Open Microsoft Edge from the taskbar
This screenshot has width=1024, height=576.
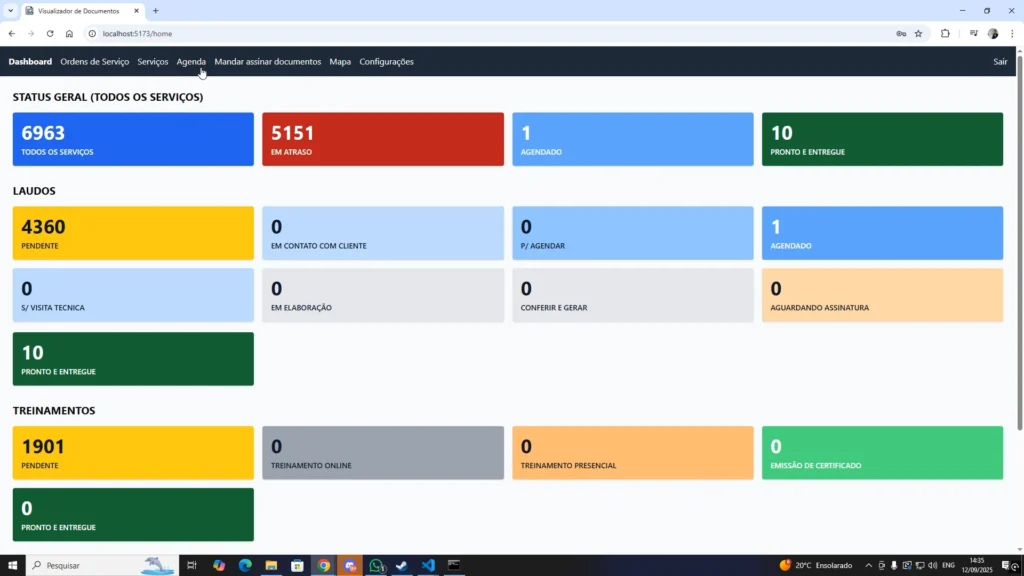(245, 565)
